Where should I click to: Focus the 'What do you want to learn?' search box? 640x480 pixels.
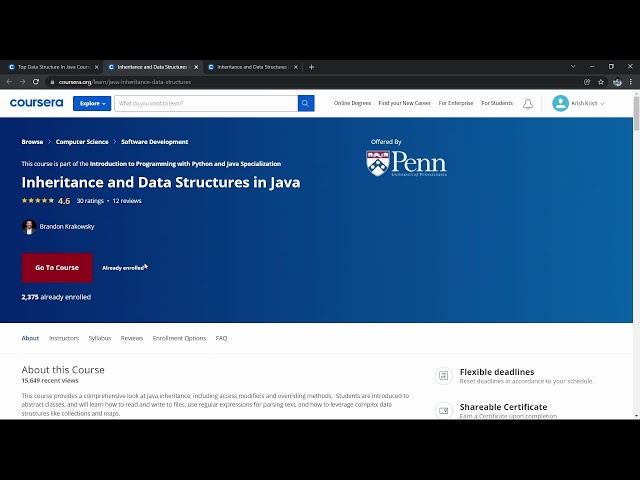[x=206, y=103]
